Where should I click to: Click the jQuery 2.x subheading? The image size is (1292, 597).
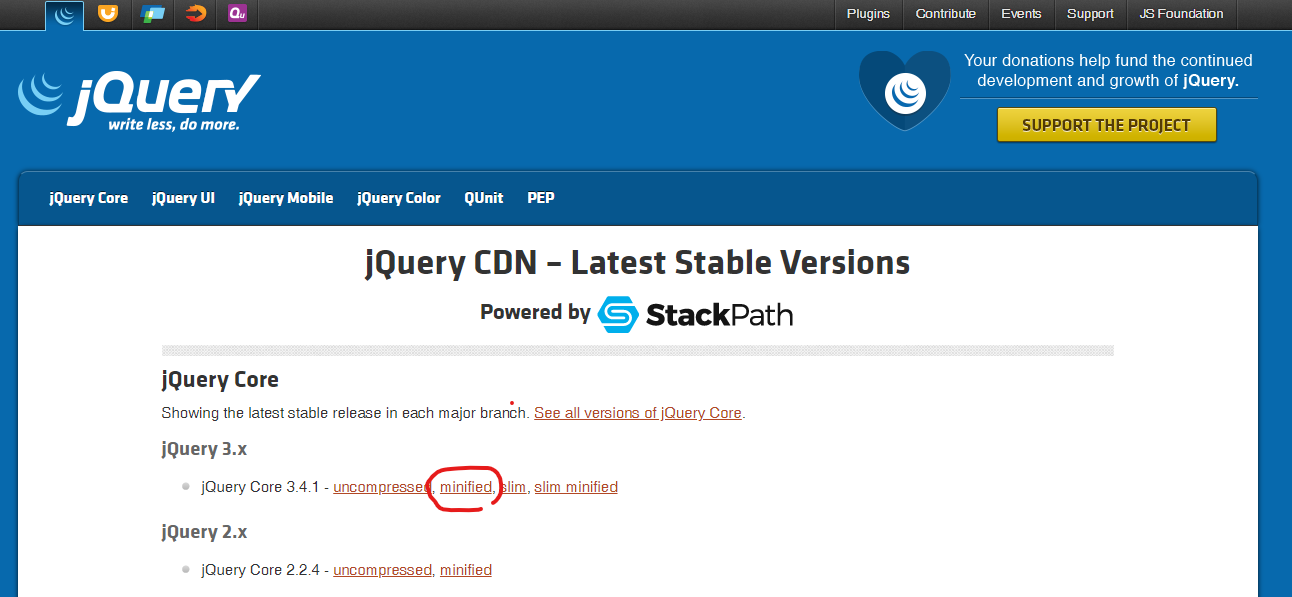[x=204, y=532]
